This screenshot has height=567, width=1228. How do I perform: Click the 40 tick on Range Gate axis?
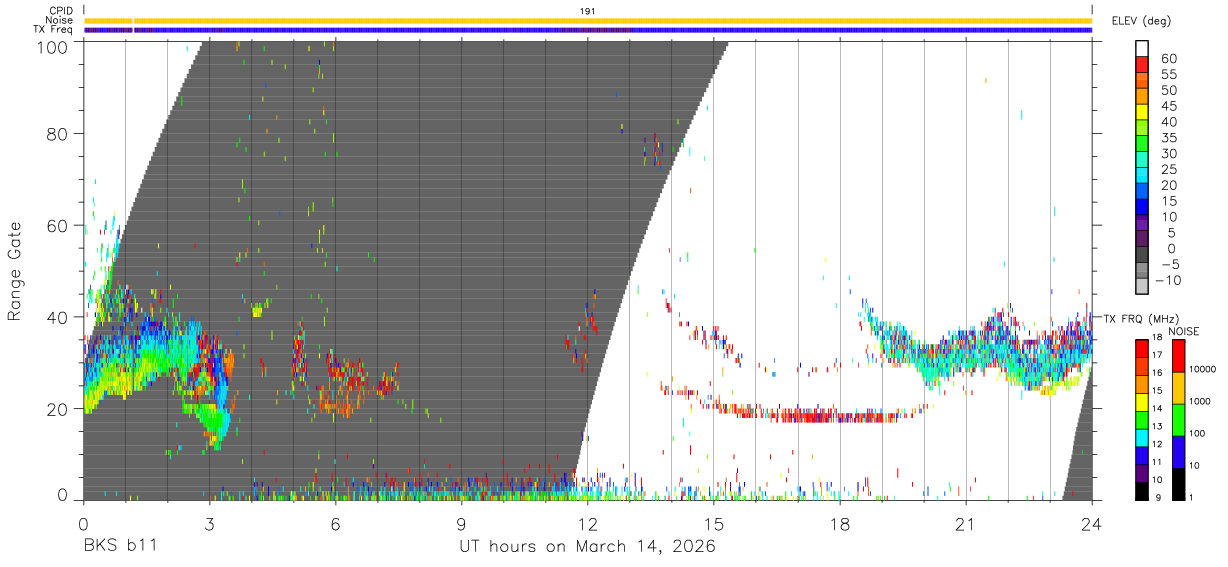(58, 317)
